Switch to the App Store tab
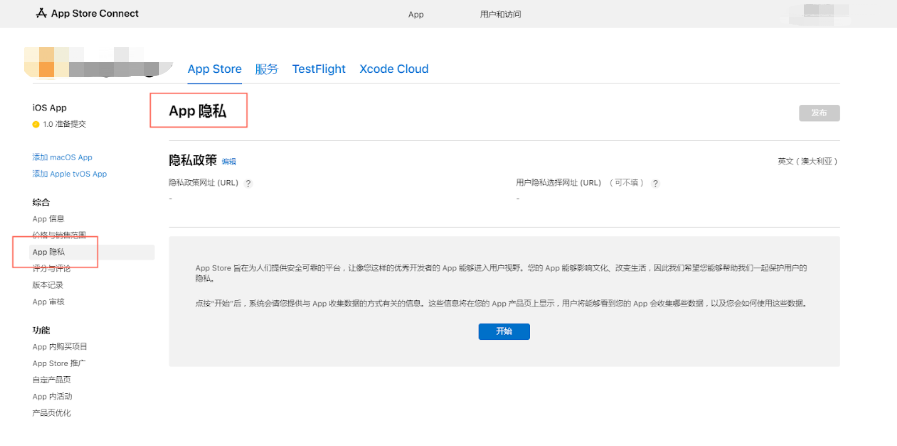 pyautogui.click(x=215, y=69)
